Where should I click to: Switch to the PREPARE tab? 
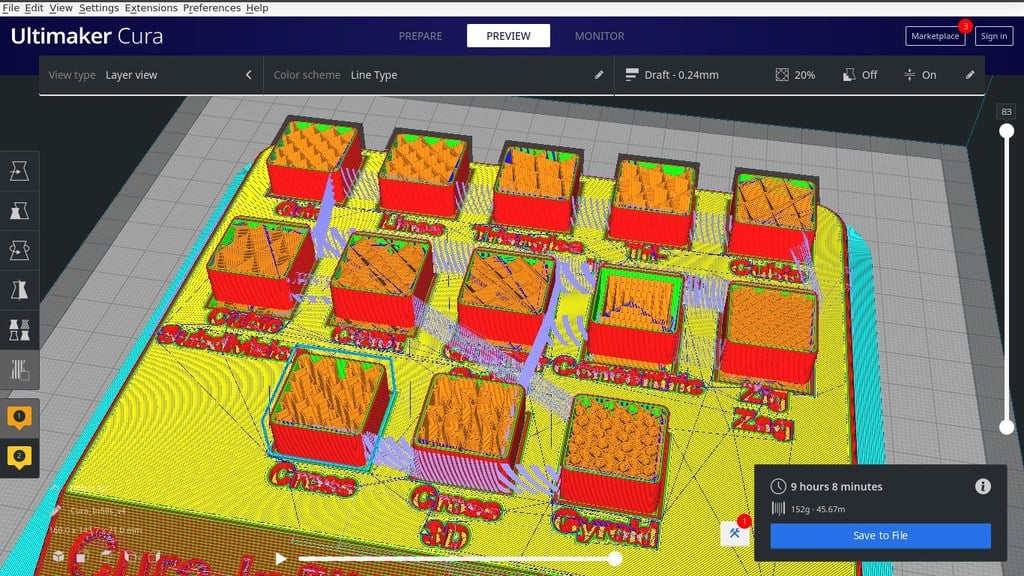420,36
